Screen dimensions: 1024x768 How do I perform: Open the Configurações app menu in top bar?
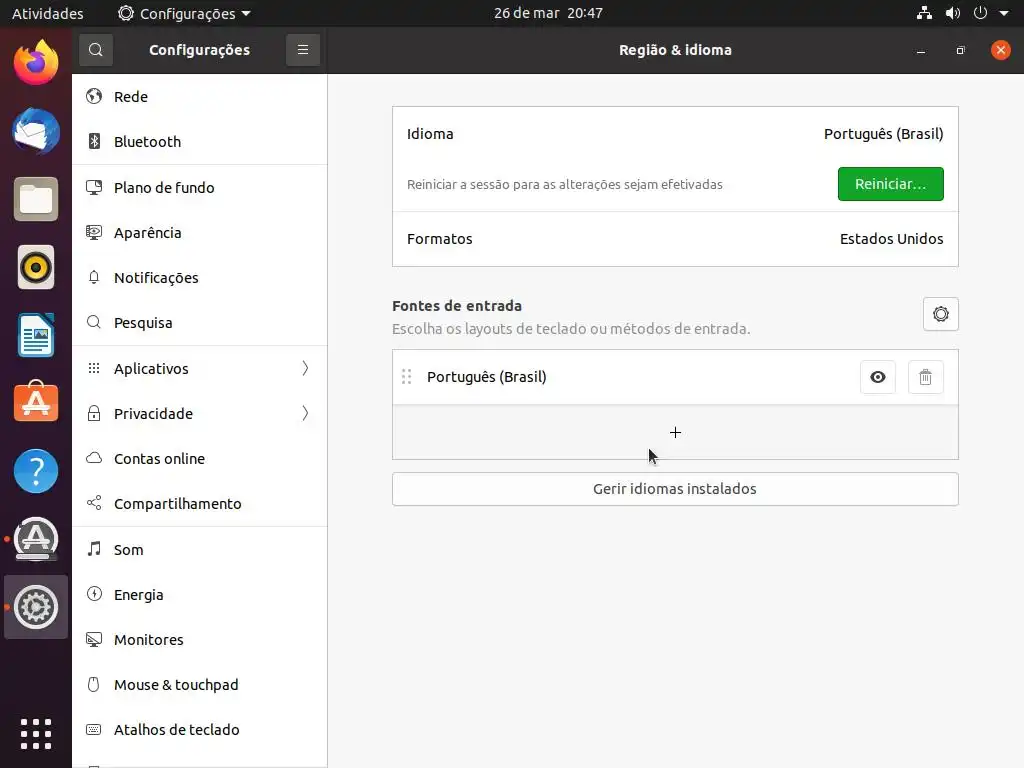tap(184, 14)
